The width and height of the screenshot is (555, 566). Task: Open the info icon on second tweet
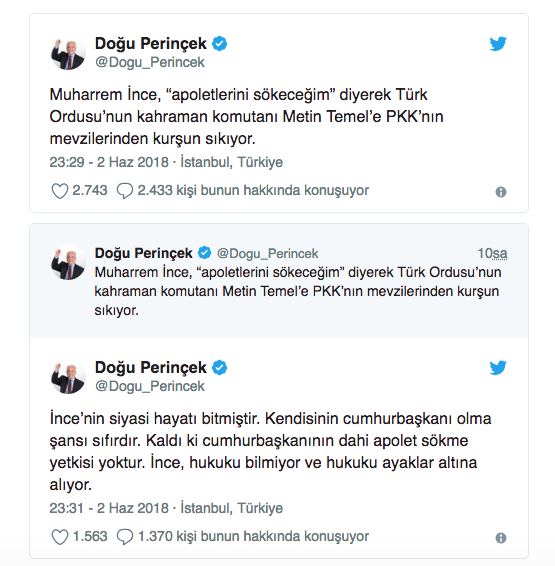point(501,538)
